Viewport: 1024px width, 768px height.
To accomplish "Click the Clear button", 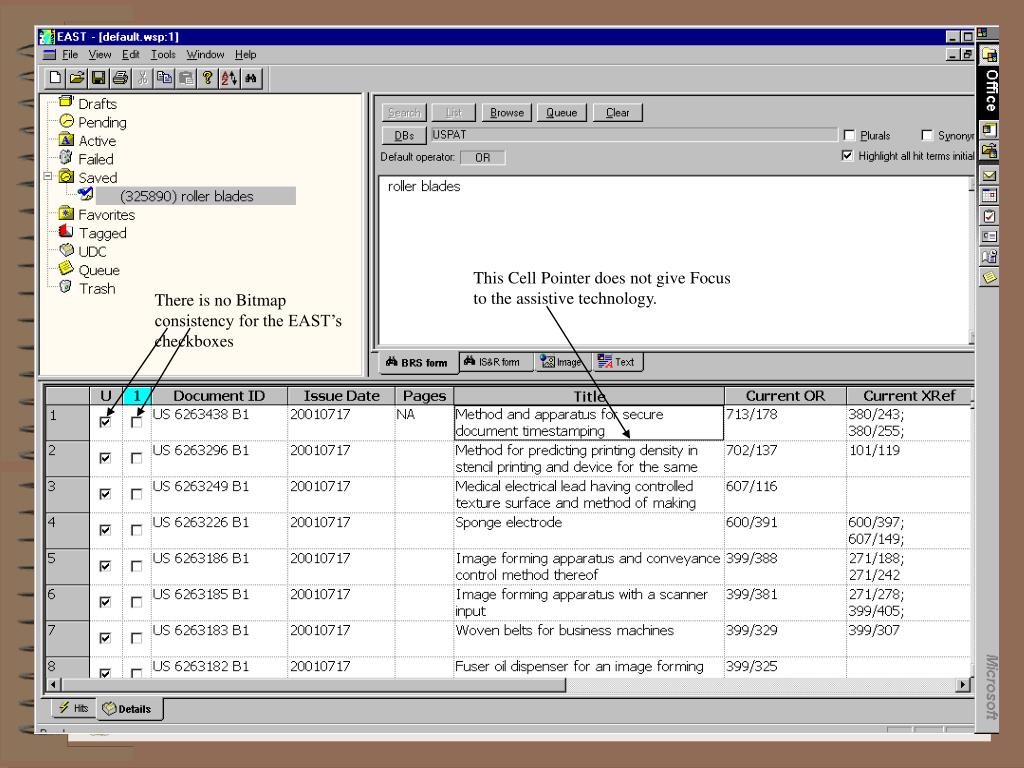I will coord(618,112).
